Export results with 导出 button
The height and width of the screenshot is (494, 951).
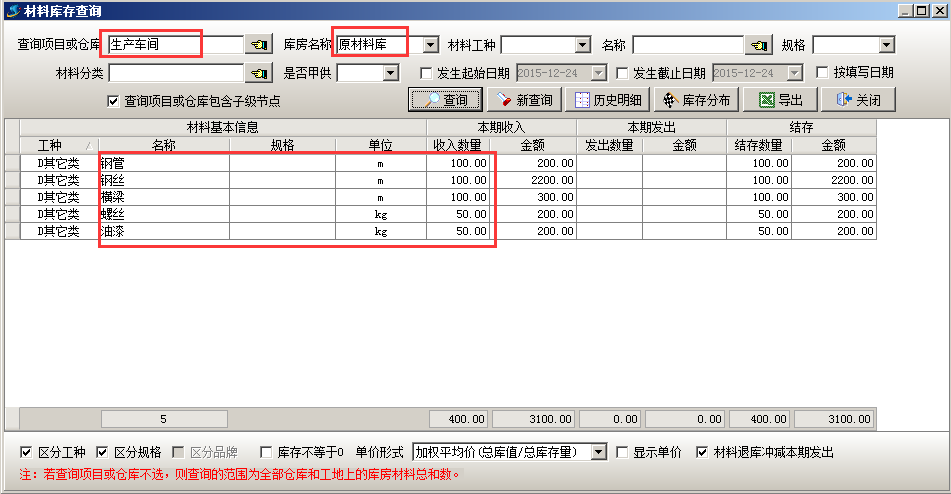point(781,100)
